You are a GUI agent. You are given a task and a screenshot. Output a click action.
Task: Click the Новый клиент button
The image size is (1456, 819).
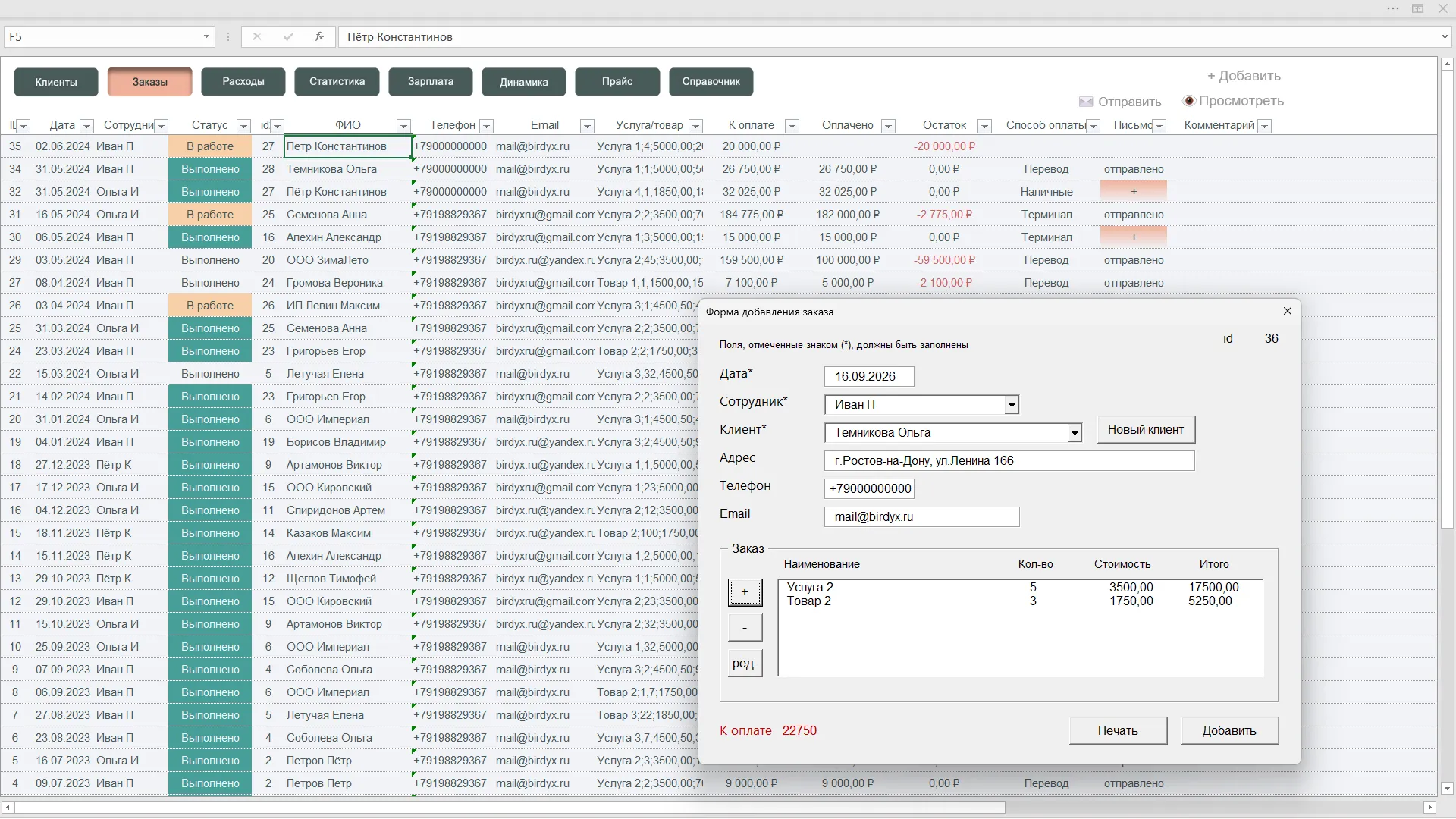[1145, 430]
